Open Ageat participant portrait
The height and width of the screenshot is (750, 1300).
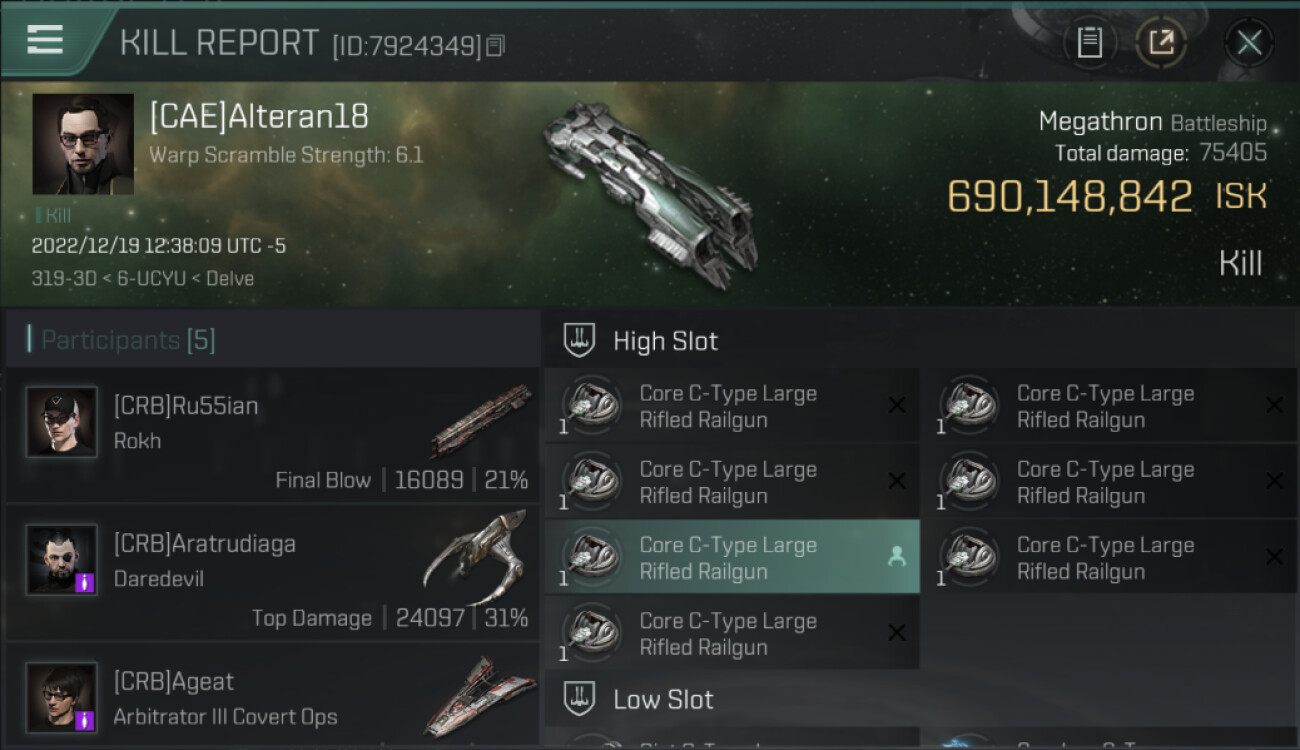pos(62,697)
